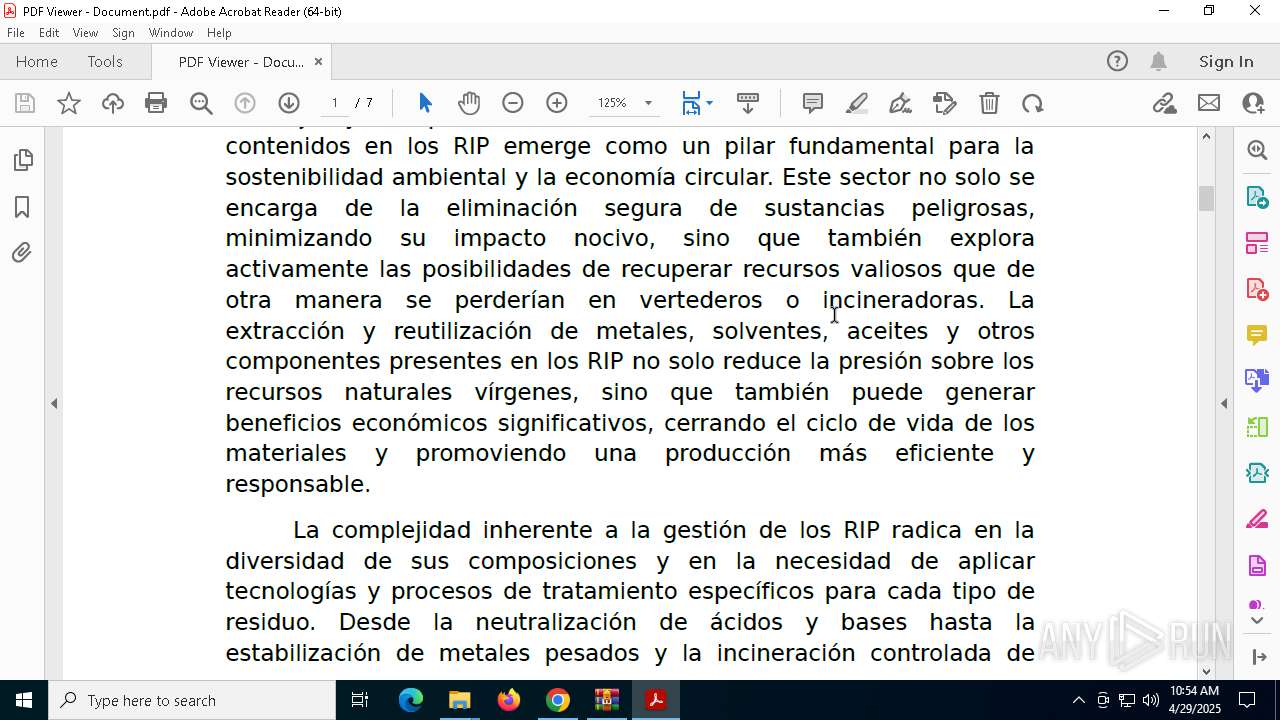1280x720 pixels.
Task: Open notifications bell
Action: point(1158,61)
